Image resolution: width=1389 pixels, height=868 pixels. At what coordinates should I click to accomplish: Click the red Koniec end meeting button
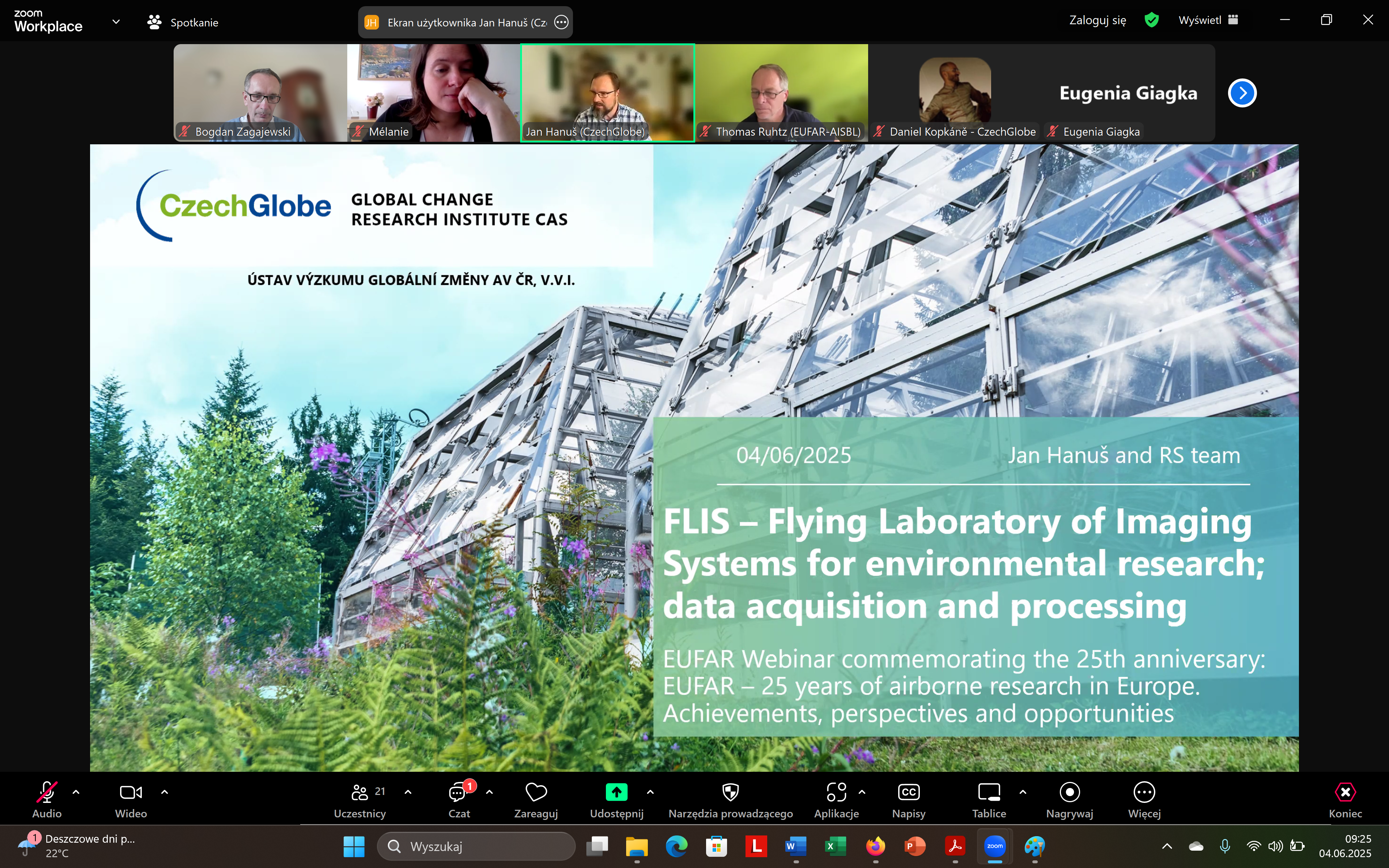[1345, 793]
